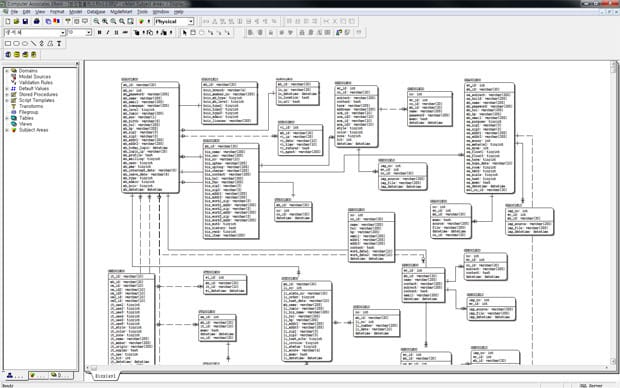Screen dimensions: 620x388
Task: Open the Format menu
Action: point(57,12)
